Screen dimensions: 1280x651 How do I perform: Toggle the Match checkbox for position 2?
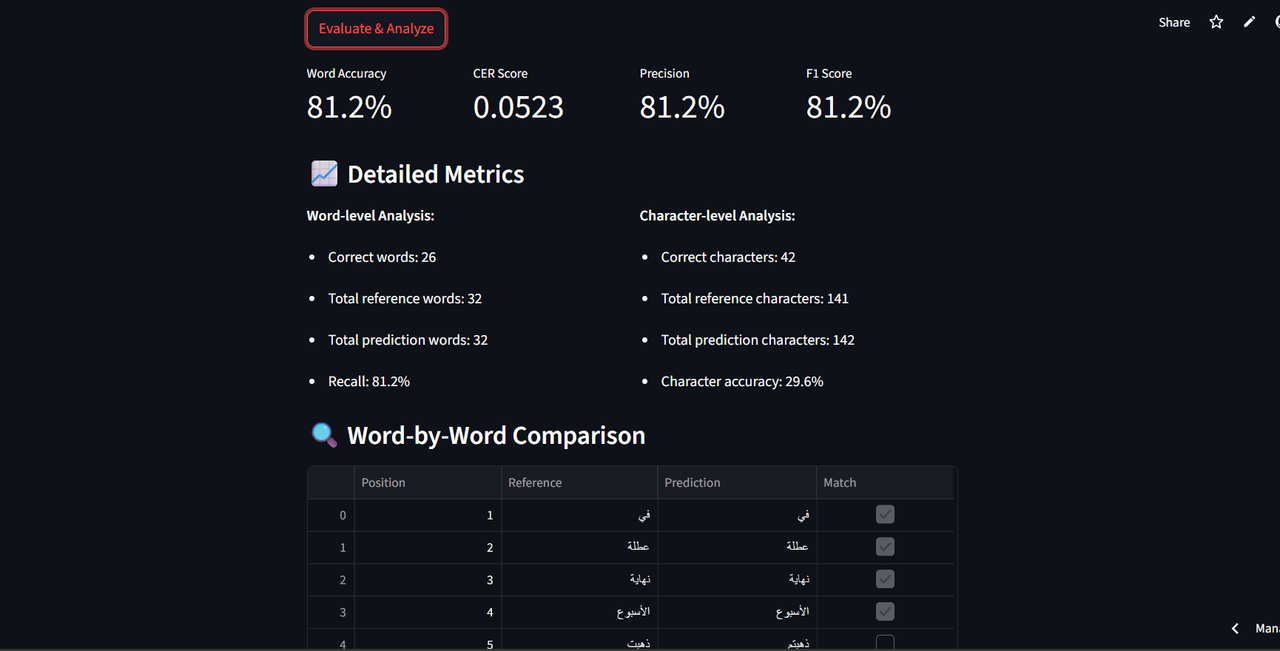tap(885, 547)
